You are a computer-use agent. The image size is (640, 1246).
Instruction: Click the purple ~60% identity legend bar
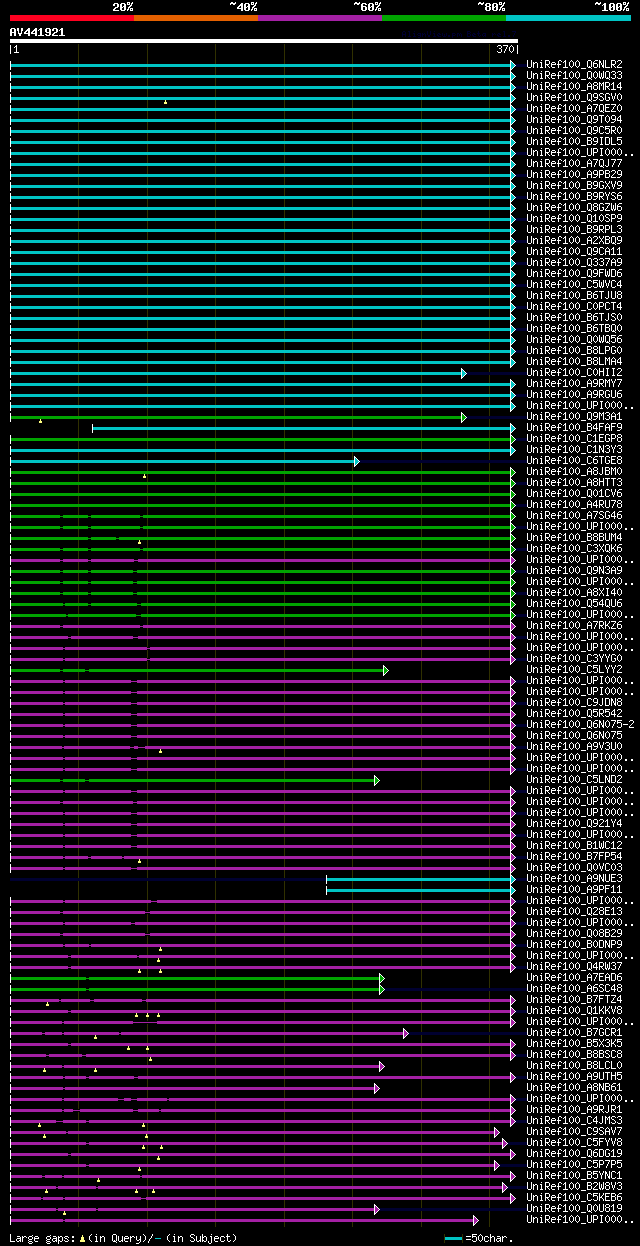pyautogui.click(x=320, y=17)
